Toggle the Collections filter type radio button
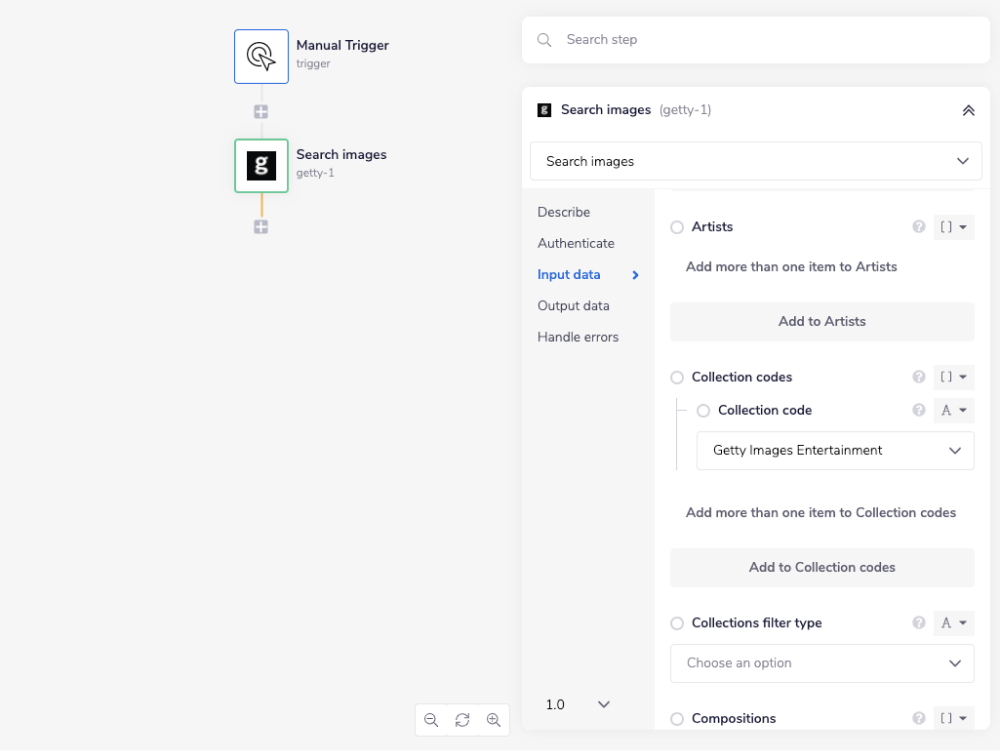 677,623
